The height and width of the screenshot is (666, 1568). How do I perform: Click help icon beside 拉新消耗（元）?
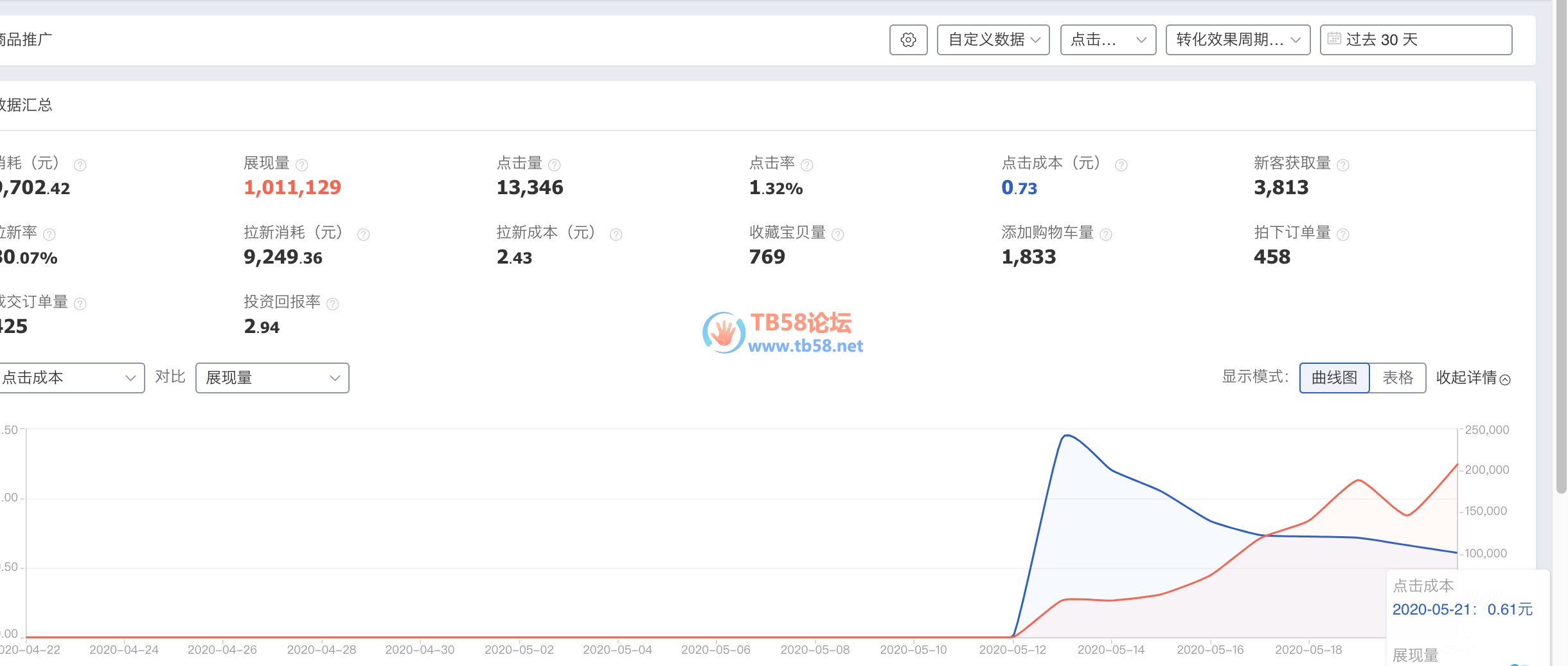363,235
